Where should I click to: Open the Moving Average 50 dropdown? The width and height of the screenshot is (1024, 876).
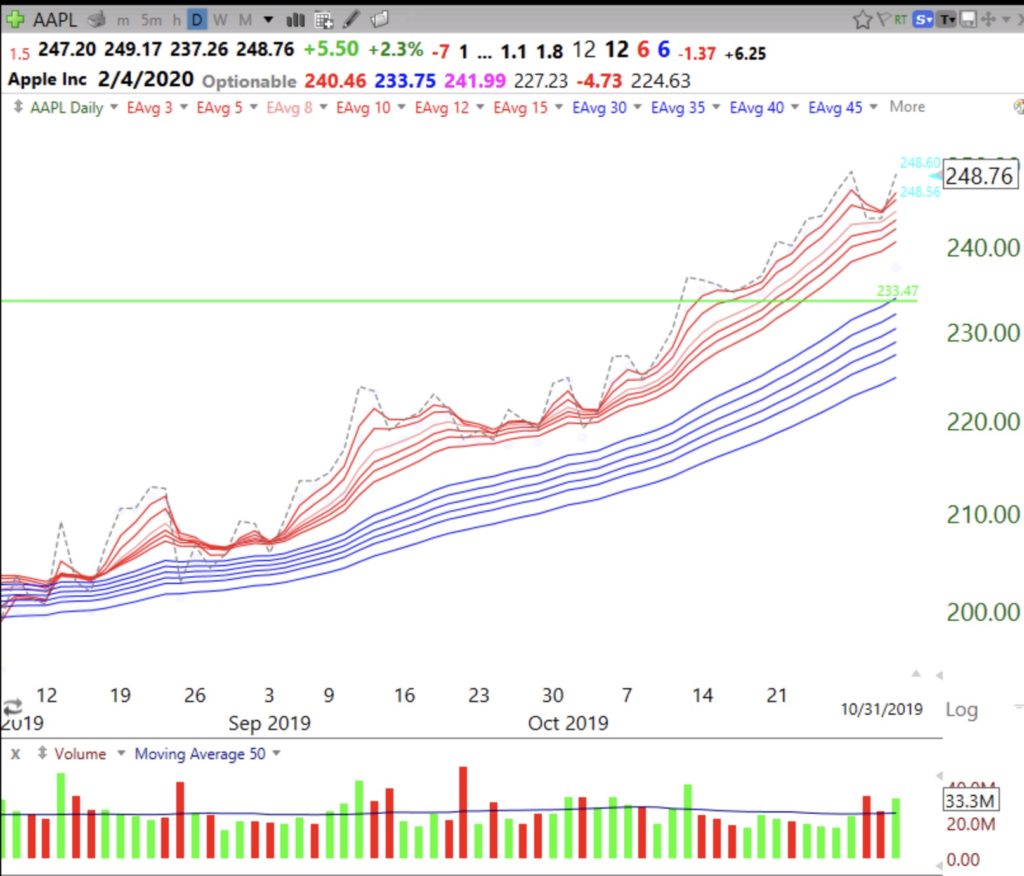276,754
